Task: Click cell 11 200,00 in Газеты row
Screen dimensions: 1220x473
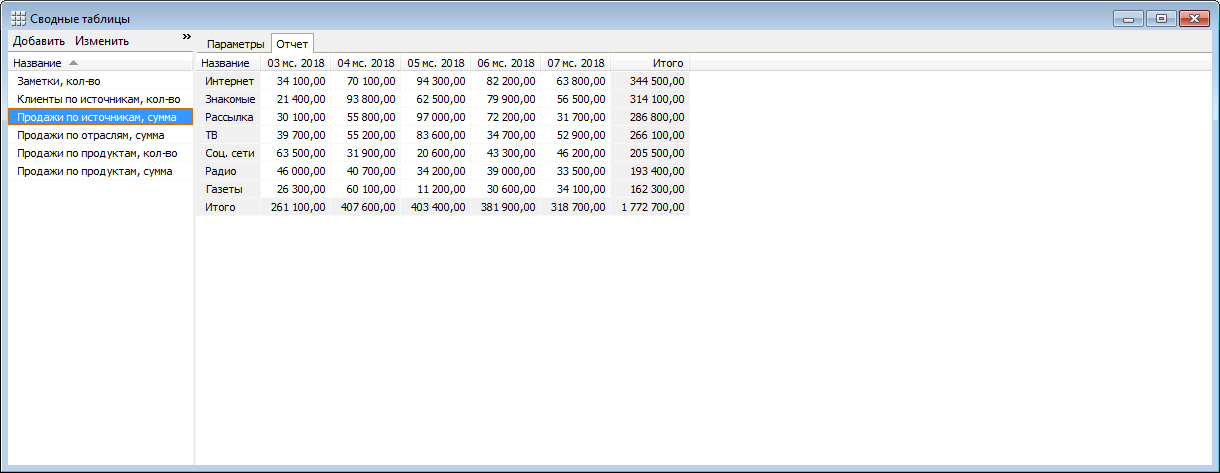Action: [x=436, y=189]
